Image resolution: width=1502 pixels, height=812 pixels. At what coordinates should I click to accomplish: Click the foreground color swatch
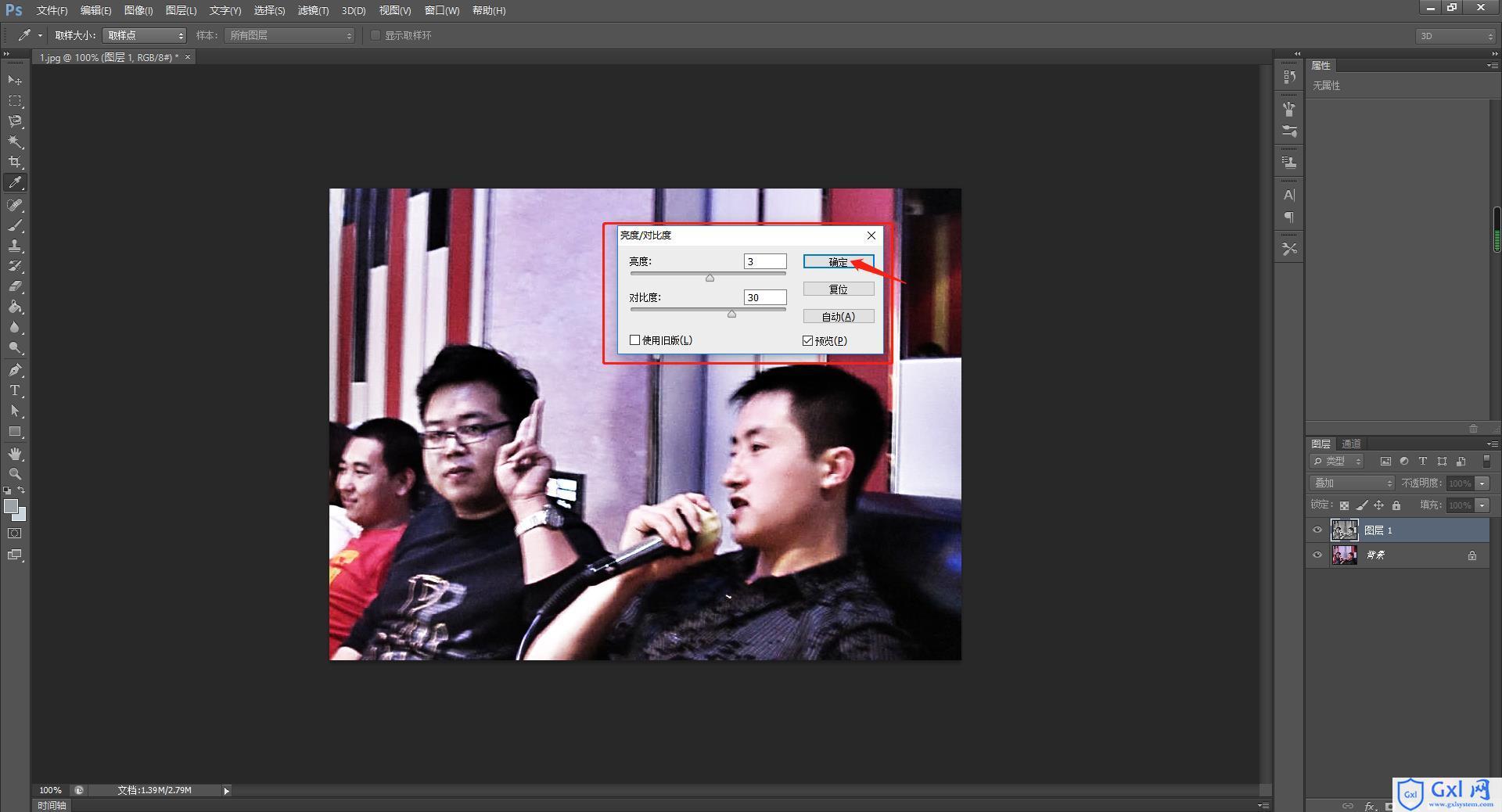11,506
